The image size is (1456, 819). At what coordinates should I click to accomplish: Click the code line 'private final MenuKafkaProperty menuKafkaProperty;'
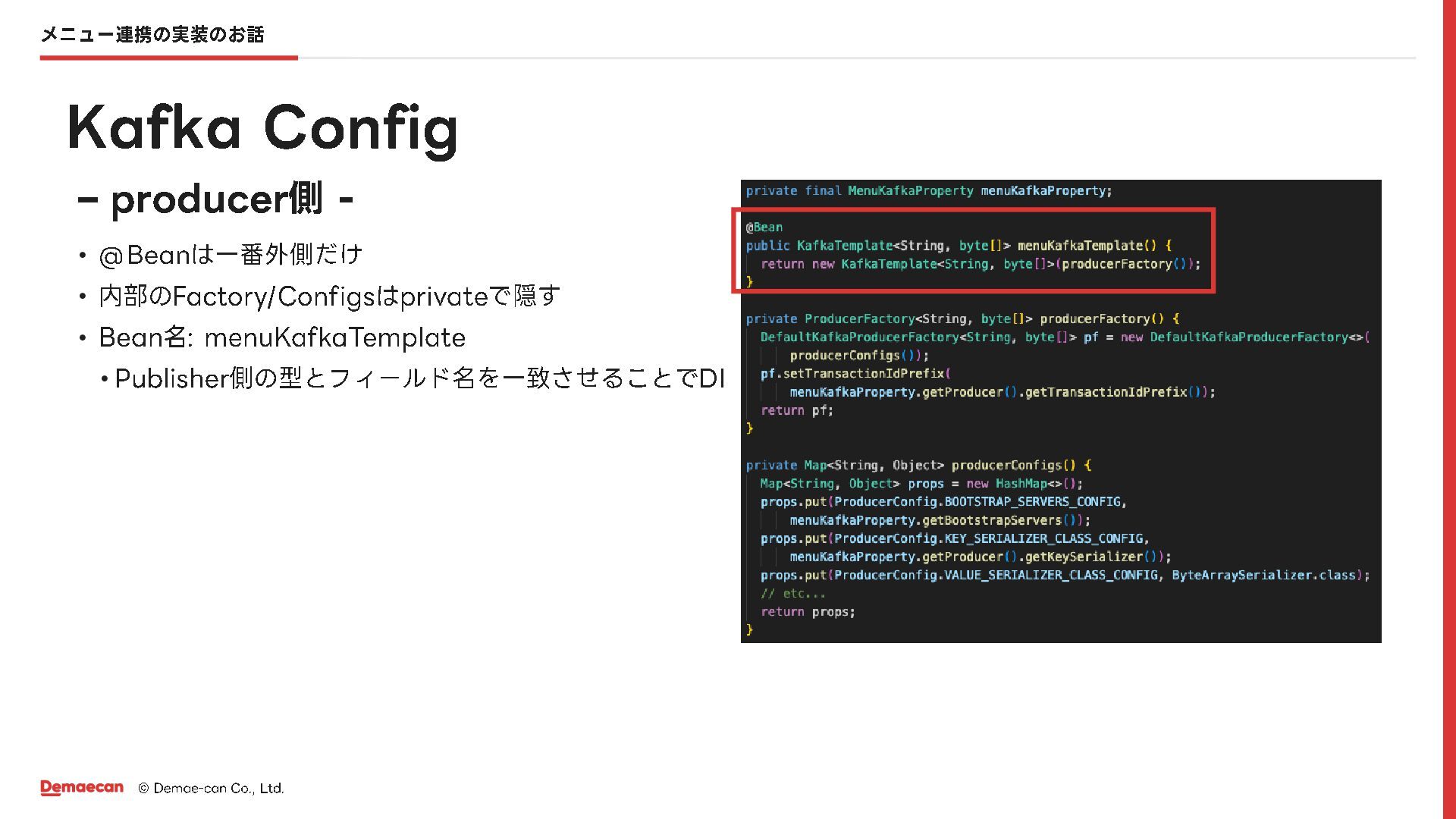pos(929,191)
